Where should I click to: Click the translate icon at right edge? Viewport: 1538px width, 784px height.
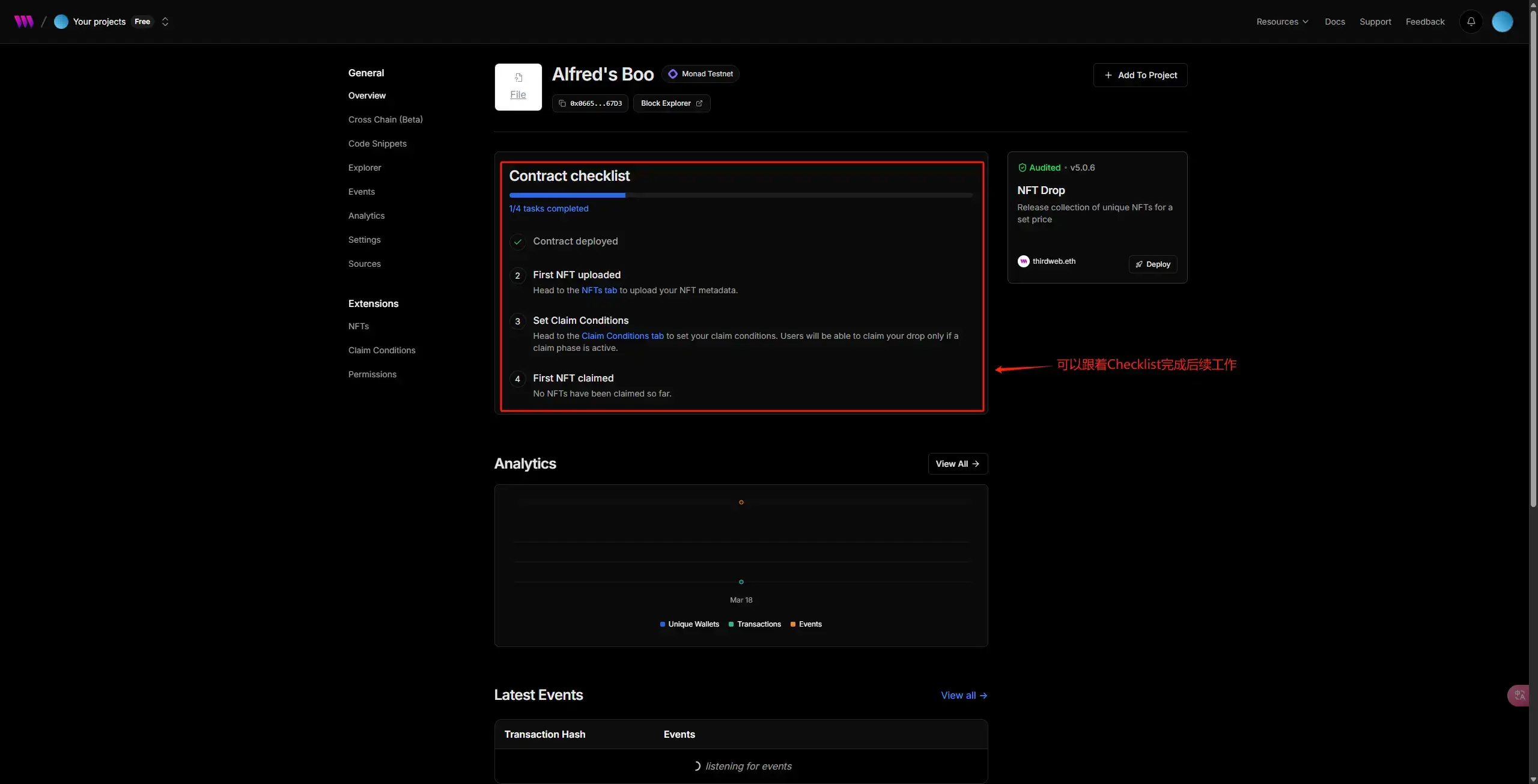tap(1519, 695)
